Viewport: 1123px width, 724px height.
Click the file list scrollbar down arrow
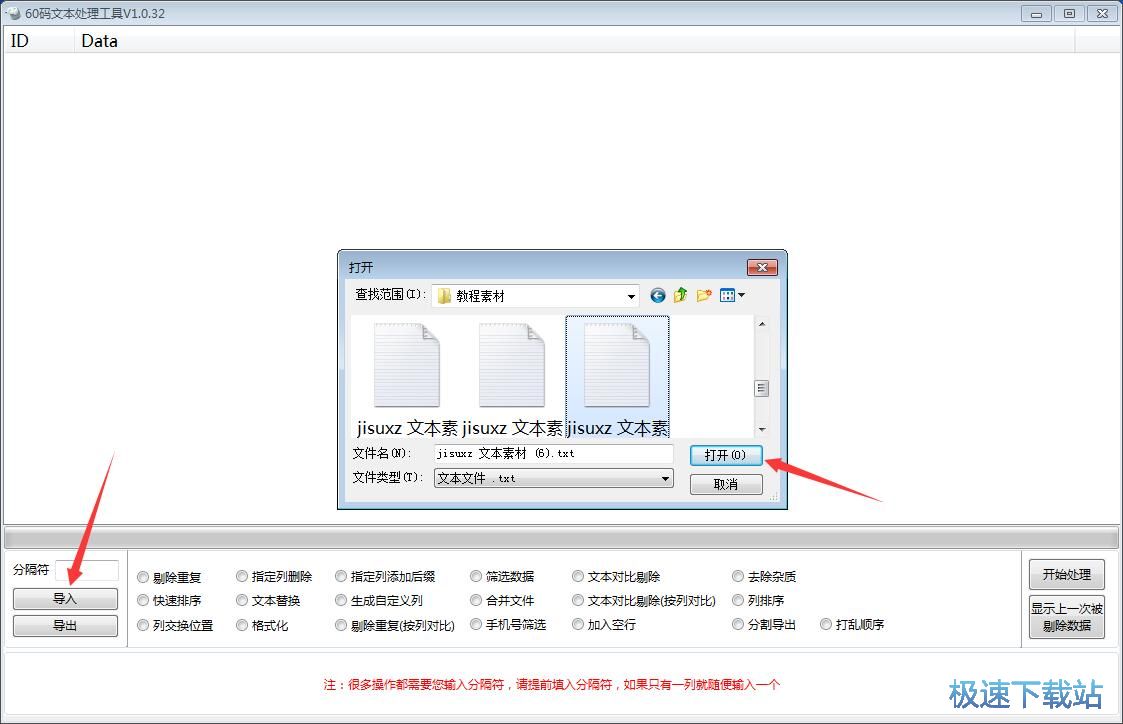click(761, 430)
